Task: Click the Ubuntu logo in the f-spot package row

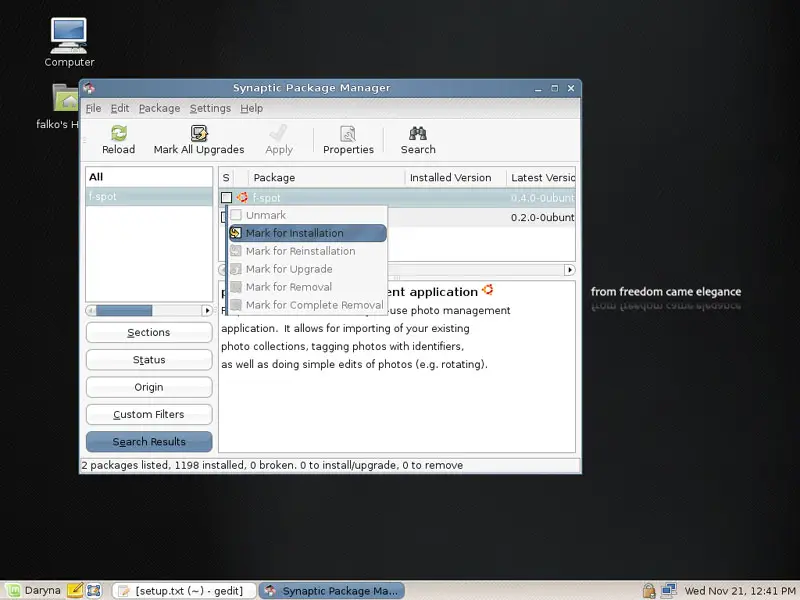Action: coord(242,197)
